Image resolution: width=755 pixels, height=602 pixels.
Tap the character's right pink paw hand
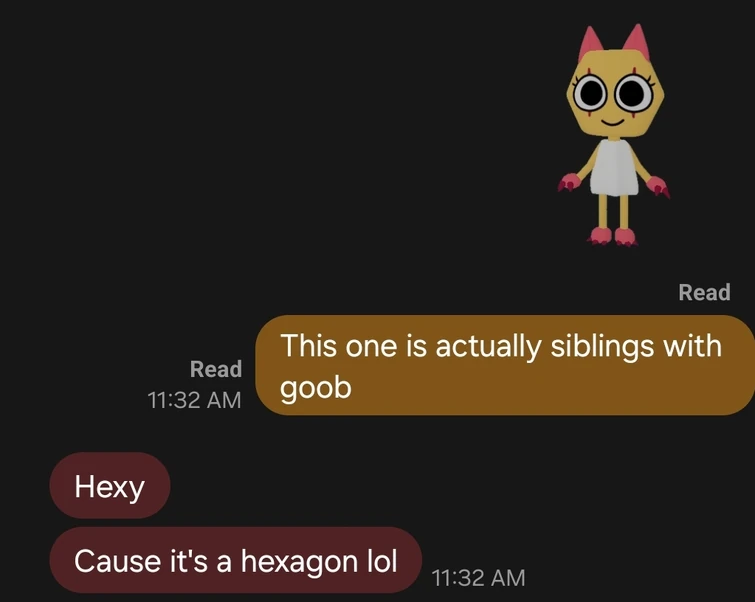tap(658, 186)
